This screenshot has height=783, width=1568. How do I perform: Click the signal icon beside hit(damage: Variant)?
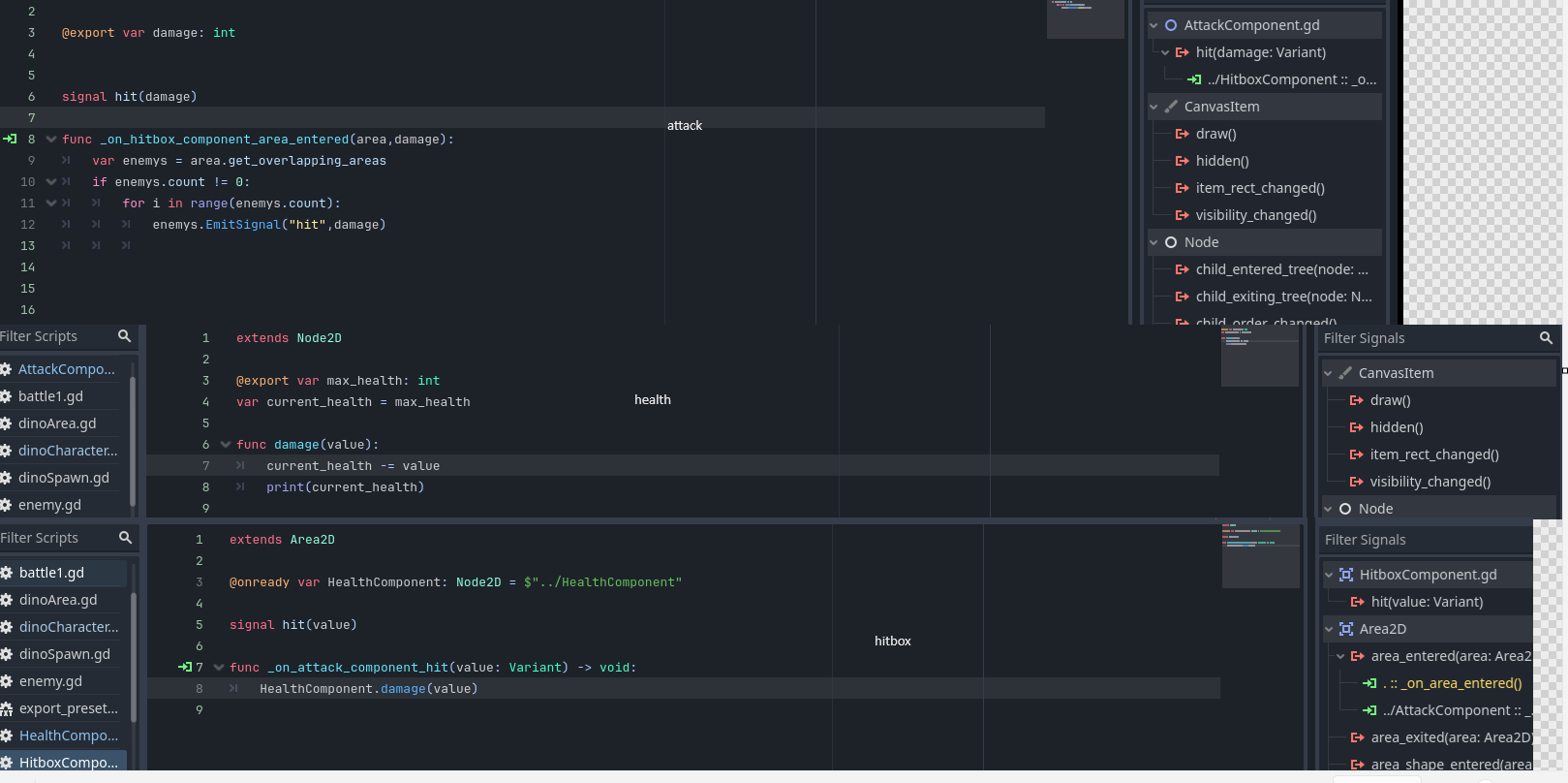click(x=1183, y=52)
